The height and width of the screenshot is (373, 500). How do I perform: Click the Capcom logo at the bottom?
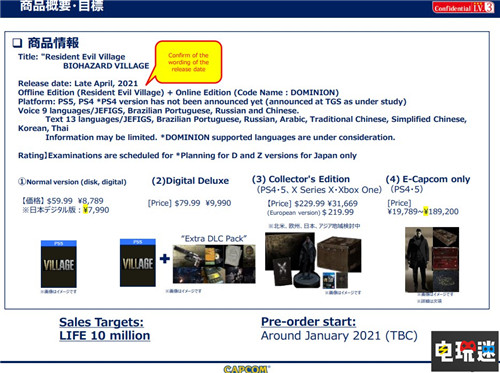point(246,369)
